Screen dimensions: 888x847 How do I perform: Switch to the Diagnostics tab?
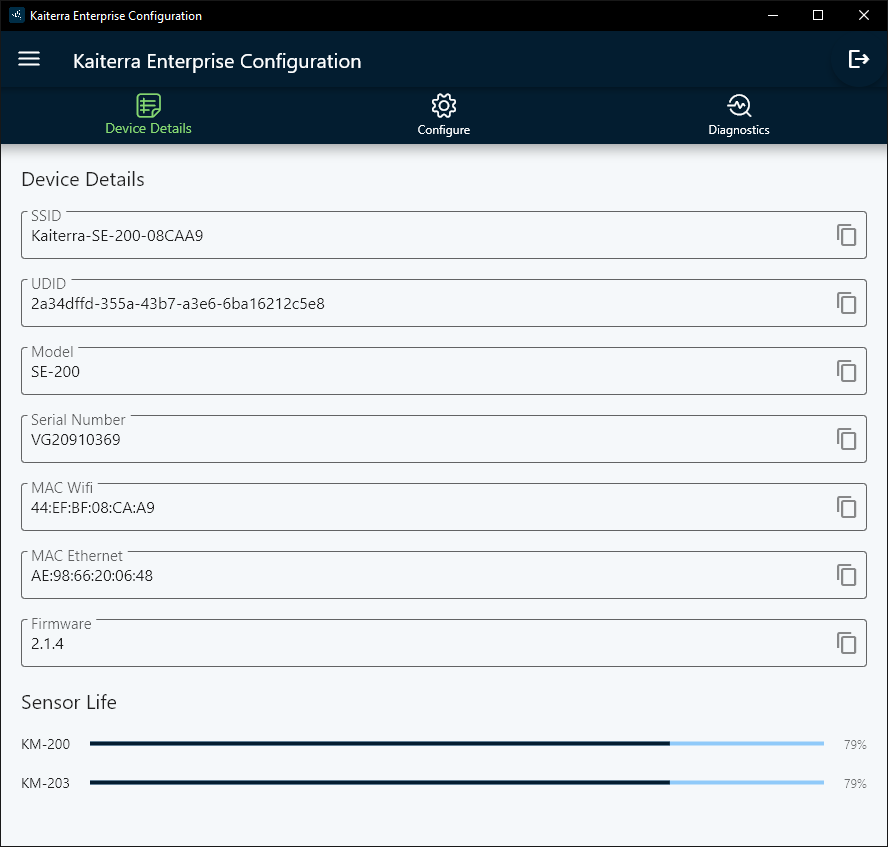pyautogui.click(x=738, y=115)
